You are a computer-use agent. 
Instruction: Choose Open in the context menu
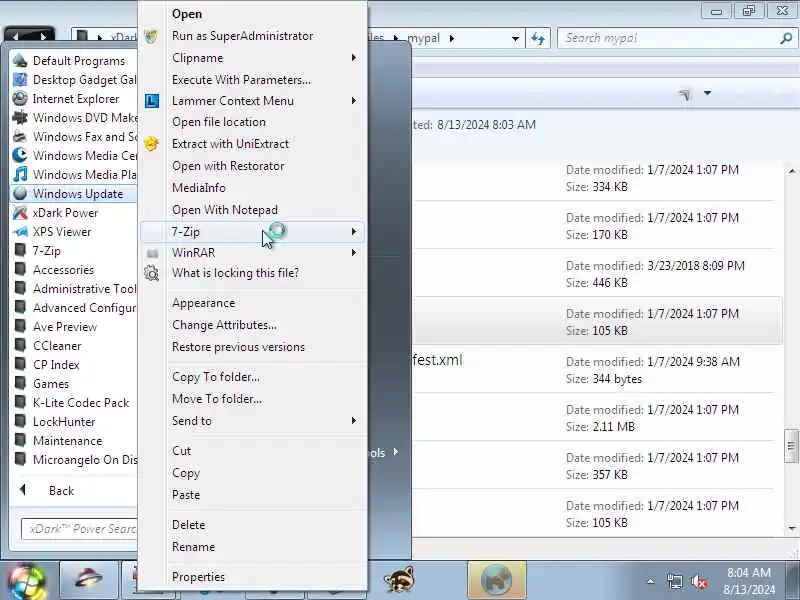tap(253, 14)
